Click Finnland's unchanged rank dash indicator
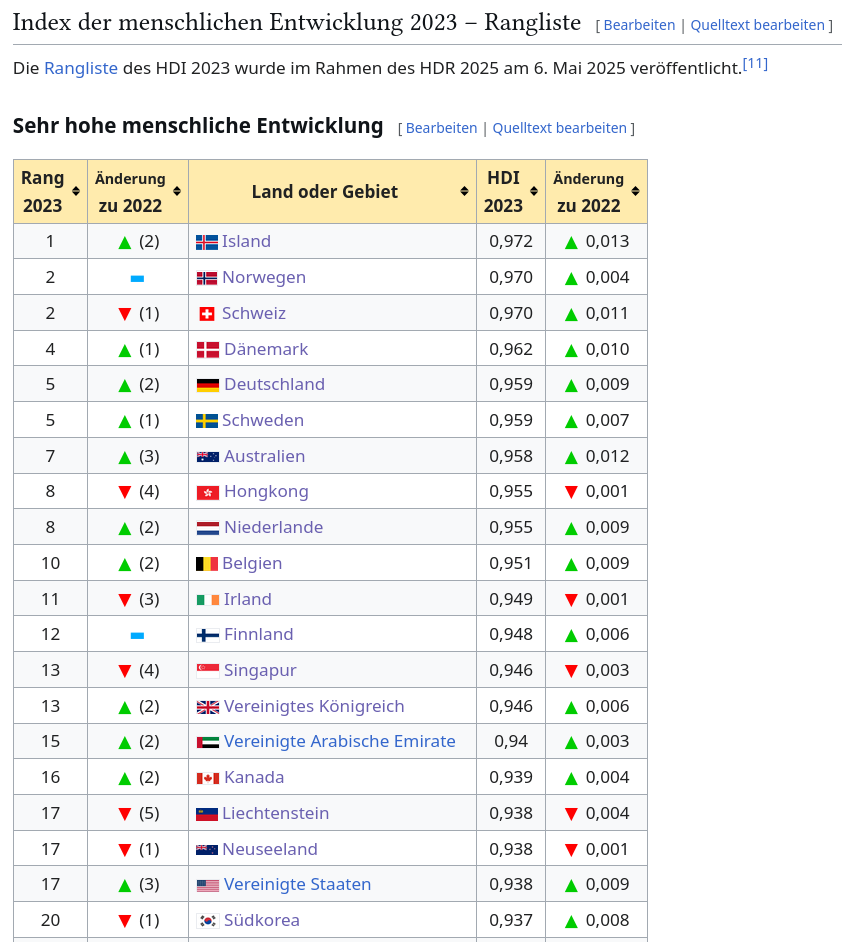Screen dimensions: 842x942 pyautogui.click(x=138, y=636)
